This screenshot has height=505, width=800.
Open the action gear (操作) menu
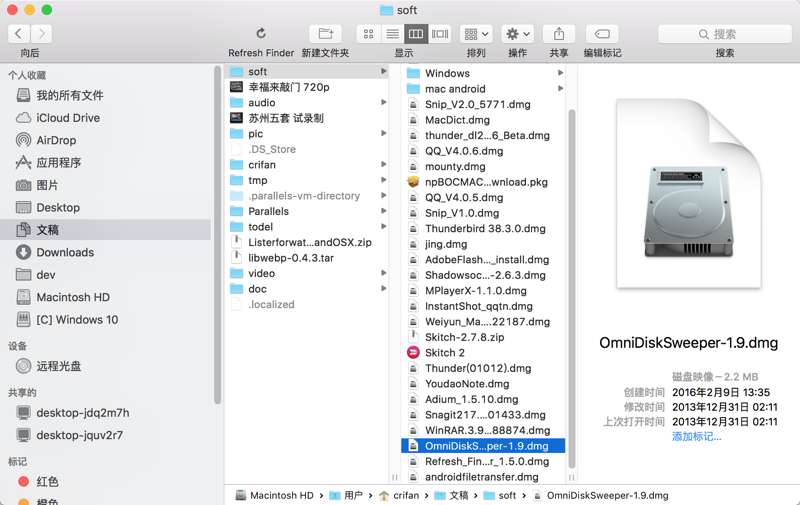coord(517,34)
